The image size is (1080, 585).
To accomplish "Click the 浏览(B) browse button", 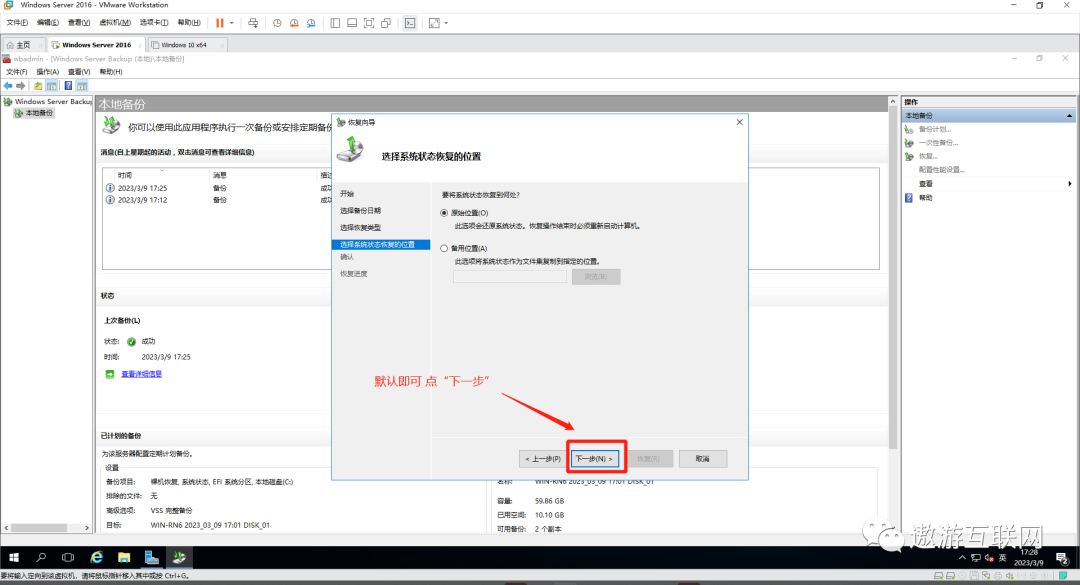I will click(x=596, y=276).
